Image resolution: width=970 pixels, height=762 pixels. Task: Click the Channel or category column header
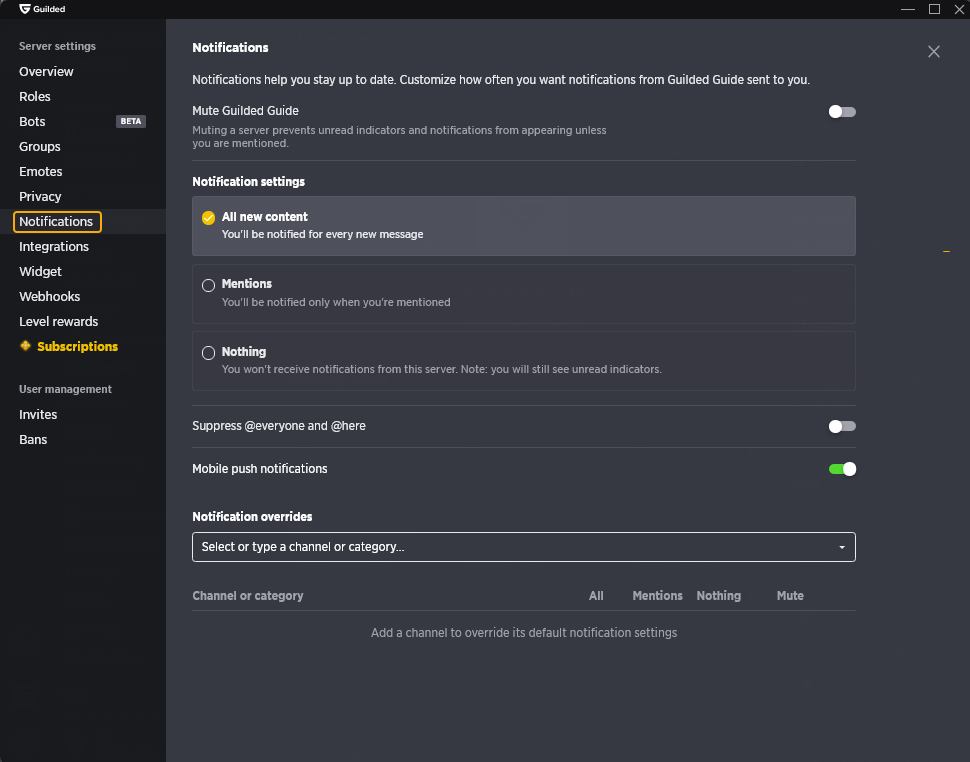point(247,596)
